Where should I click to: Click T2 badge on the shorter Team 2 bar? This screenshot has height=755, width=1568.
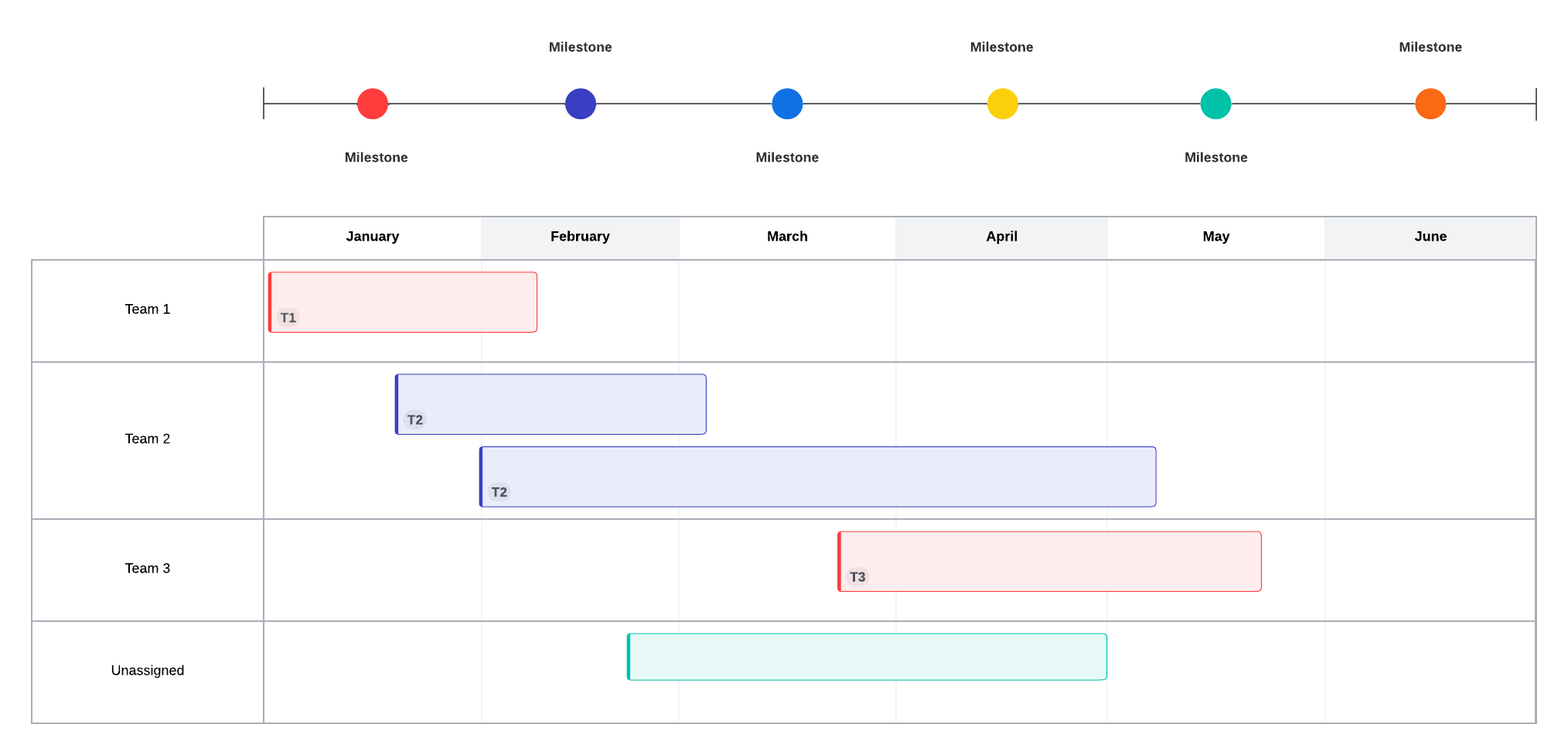click(x=415, y=420)
